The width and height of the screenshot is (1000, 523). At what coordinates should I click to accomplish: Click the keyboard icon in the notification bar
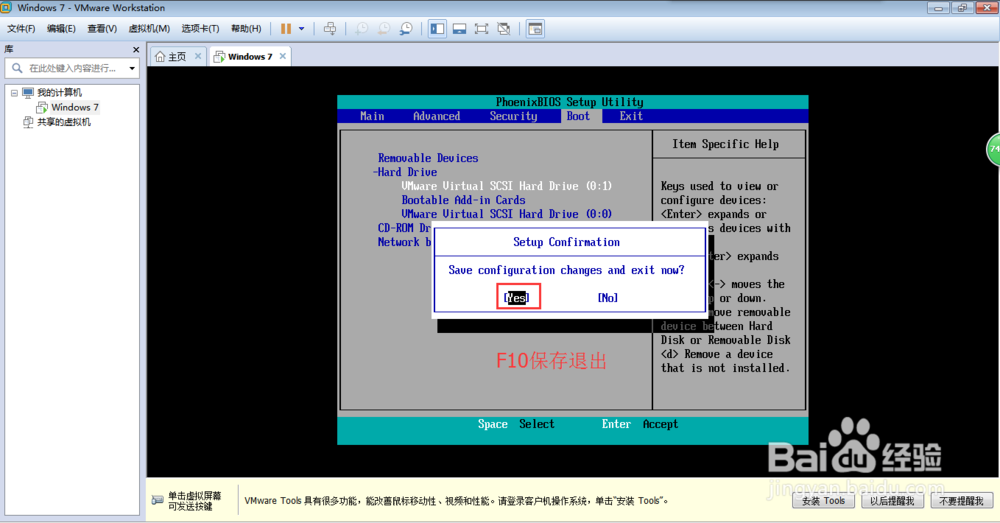[x=158, y=500]
